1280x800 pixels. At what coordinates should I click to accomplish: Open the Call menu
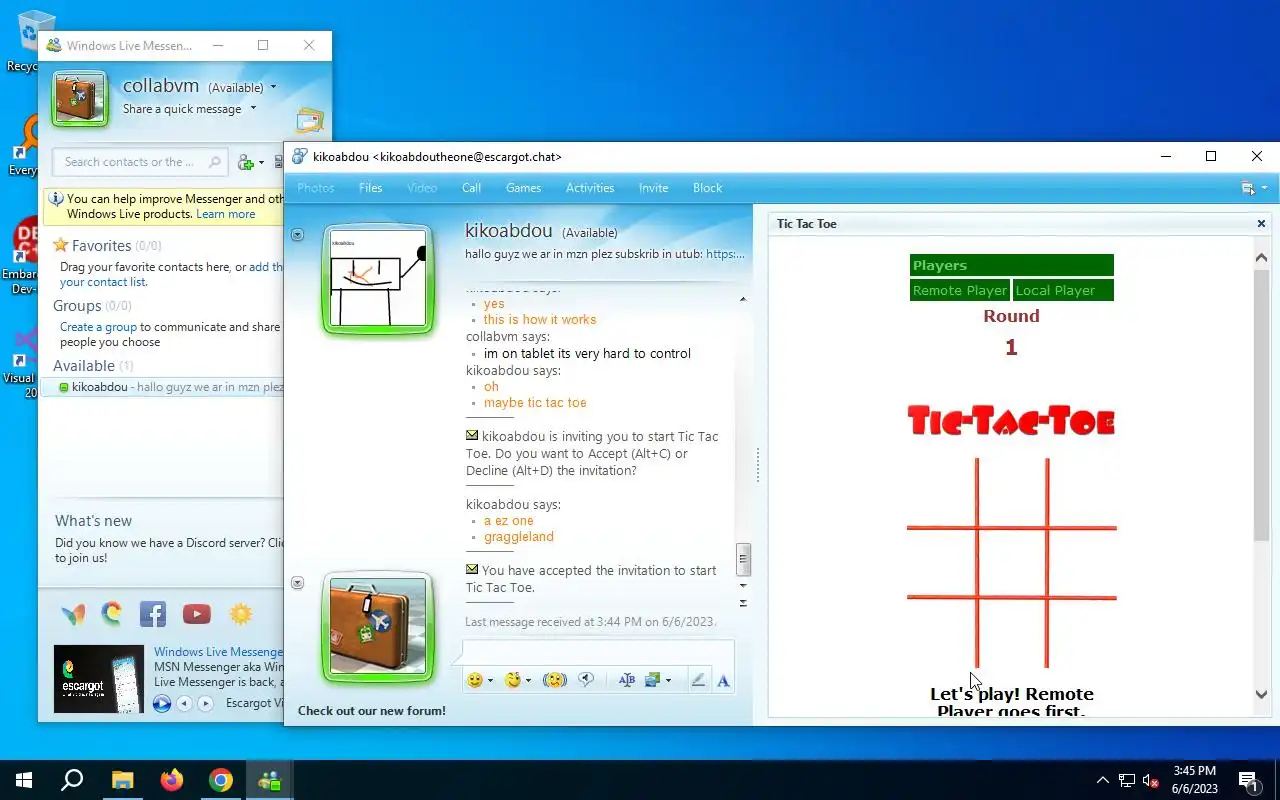tap(472, 188)
